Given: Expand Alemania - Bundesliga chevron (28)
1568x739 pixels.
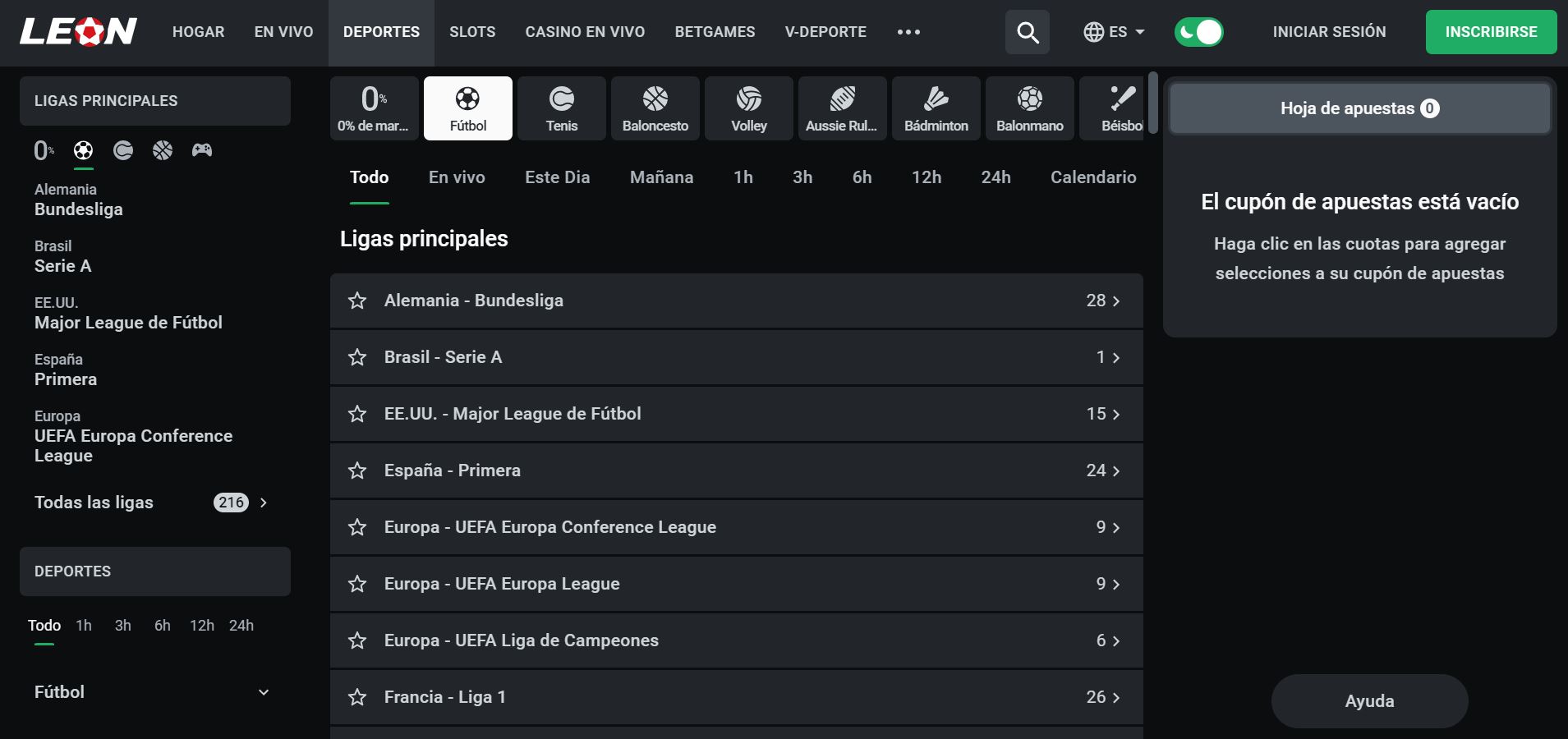Looking at the screenshot, I should click(x=1115, y=301).
